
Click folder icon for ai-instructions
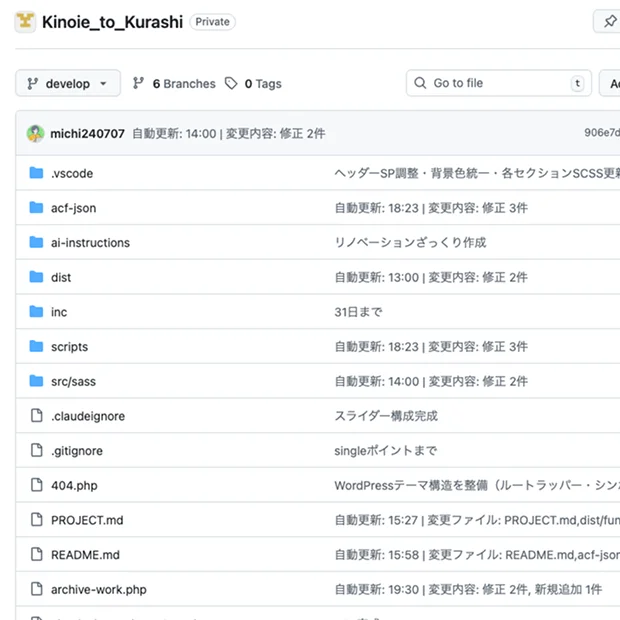[36, 242]
